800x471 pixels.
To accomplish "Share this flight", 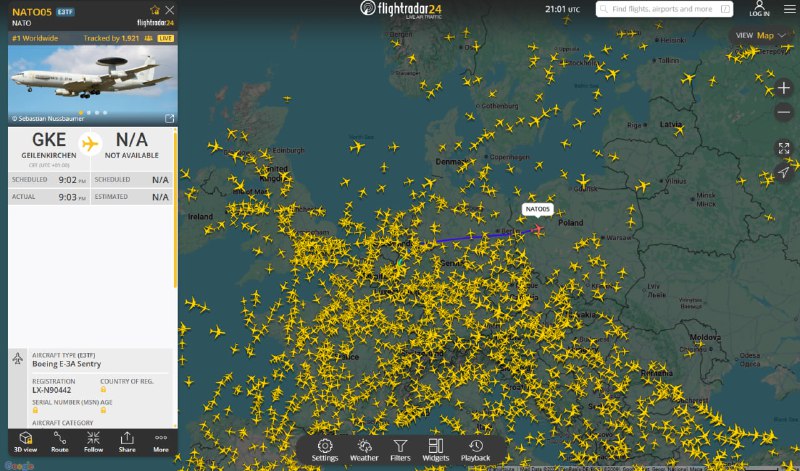I will [127, 442].
